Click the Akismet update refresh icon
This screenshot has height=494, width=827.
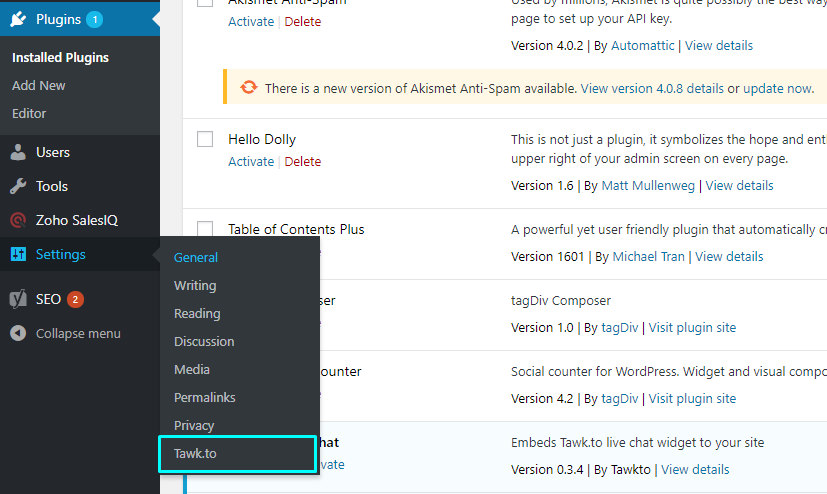(x=249, y=87)
